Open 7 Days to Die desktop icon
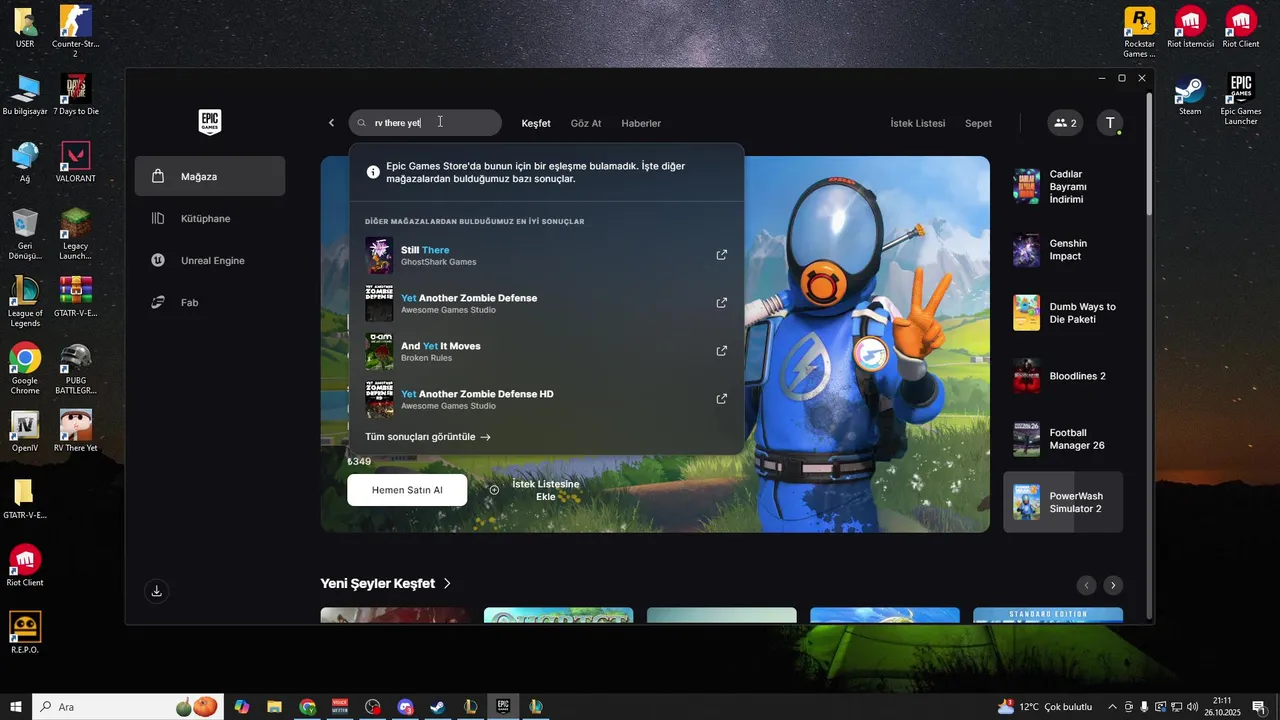The image size is (1280, 720). pyautogui.click(x=76, y=95)
